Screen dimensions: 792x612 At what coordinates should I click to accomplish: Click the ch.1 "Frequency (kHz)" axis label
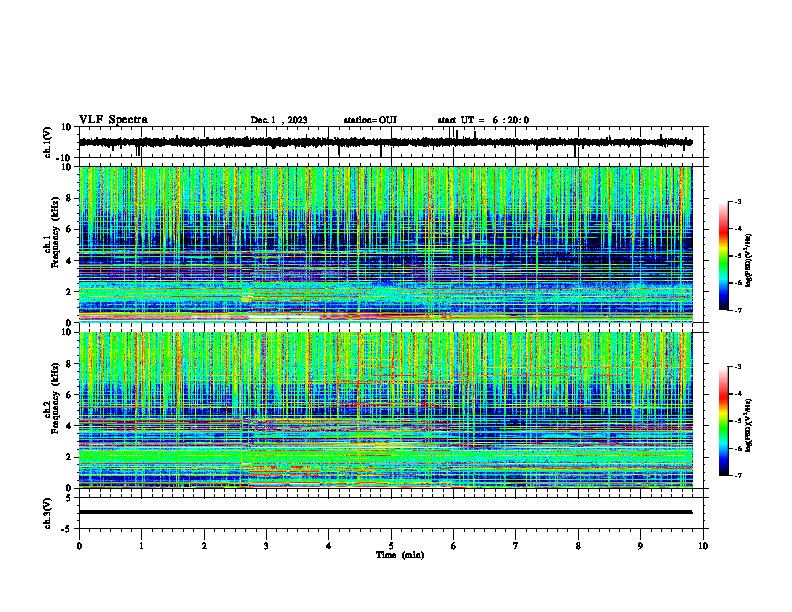pos(56,232)
